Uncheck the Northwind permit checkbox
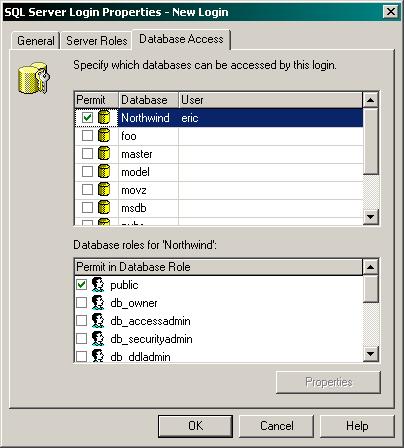 pos(87,117)
